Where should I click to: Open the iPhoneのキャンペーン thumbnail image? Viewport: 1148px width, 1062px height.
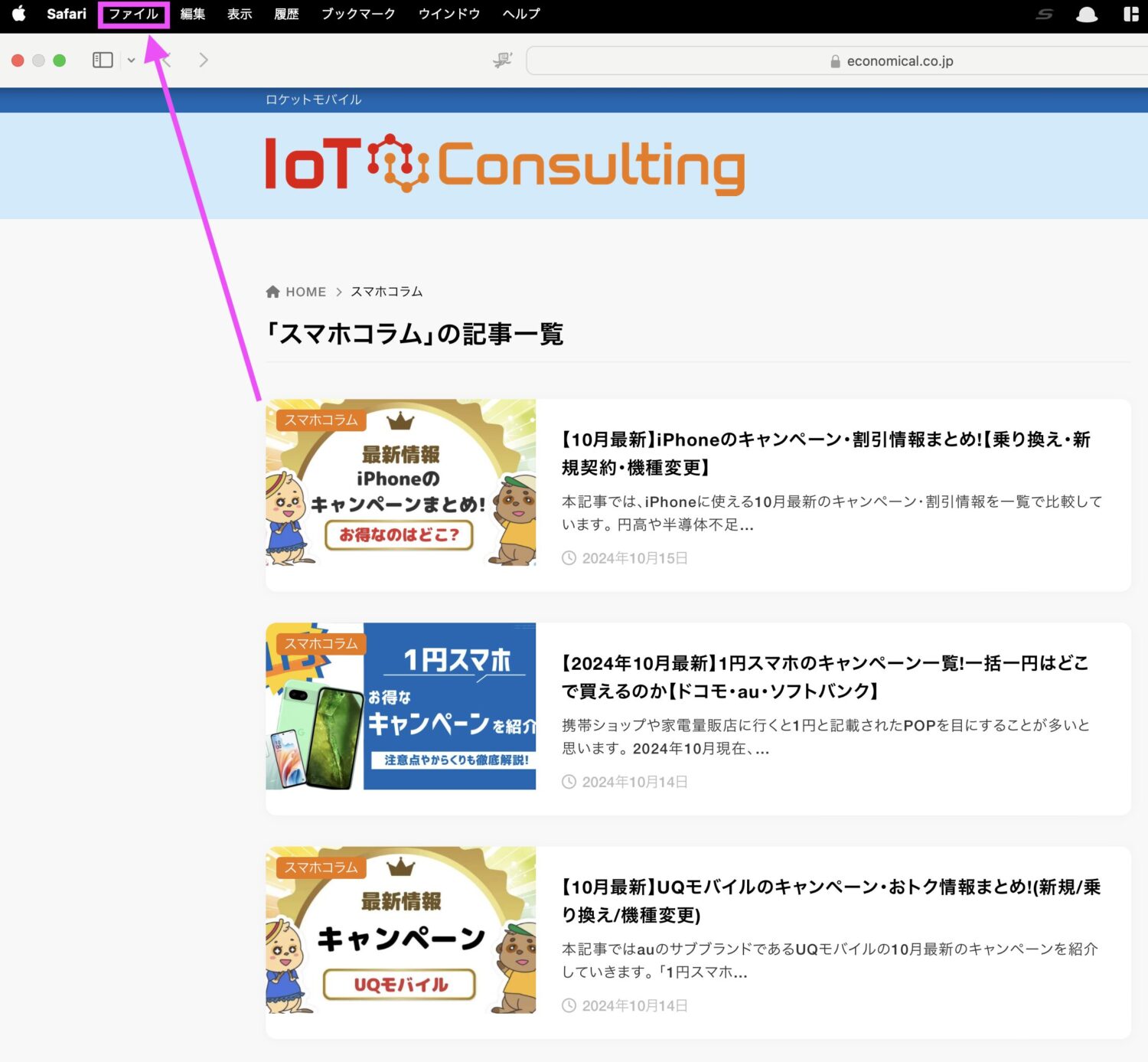400,482
